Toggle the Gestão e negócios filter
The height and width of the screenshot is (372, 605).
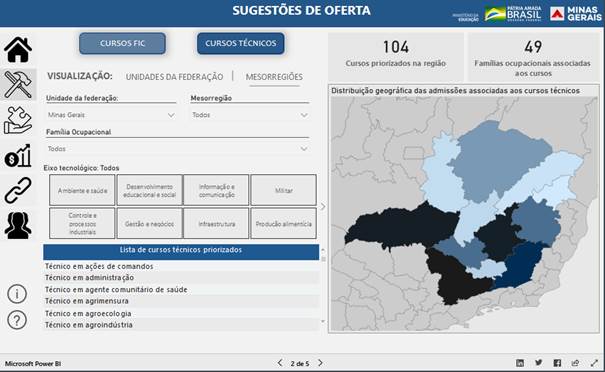(x=150, y=223)
